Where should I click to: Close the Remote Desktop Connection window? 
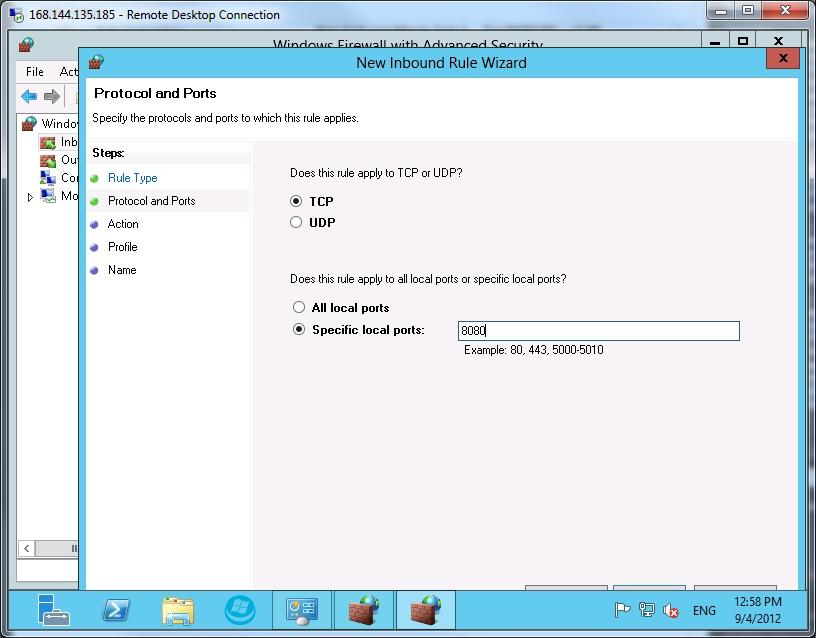pyautogui.click(x=785, y=11)
